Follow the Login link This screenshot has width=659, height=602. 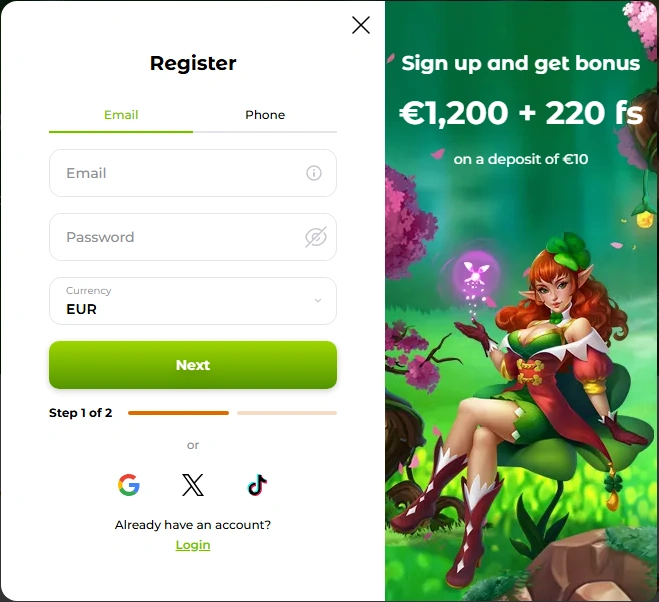193,545
